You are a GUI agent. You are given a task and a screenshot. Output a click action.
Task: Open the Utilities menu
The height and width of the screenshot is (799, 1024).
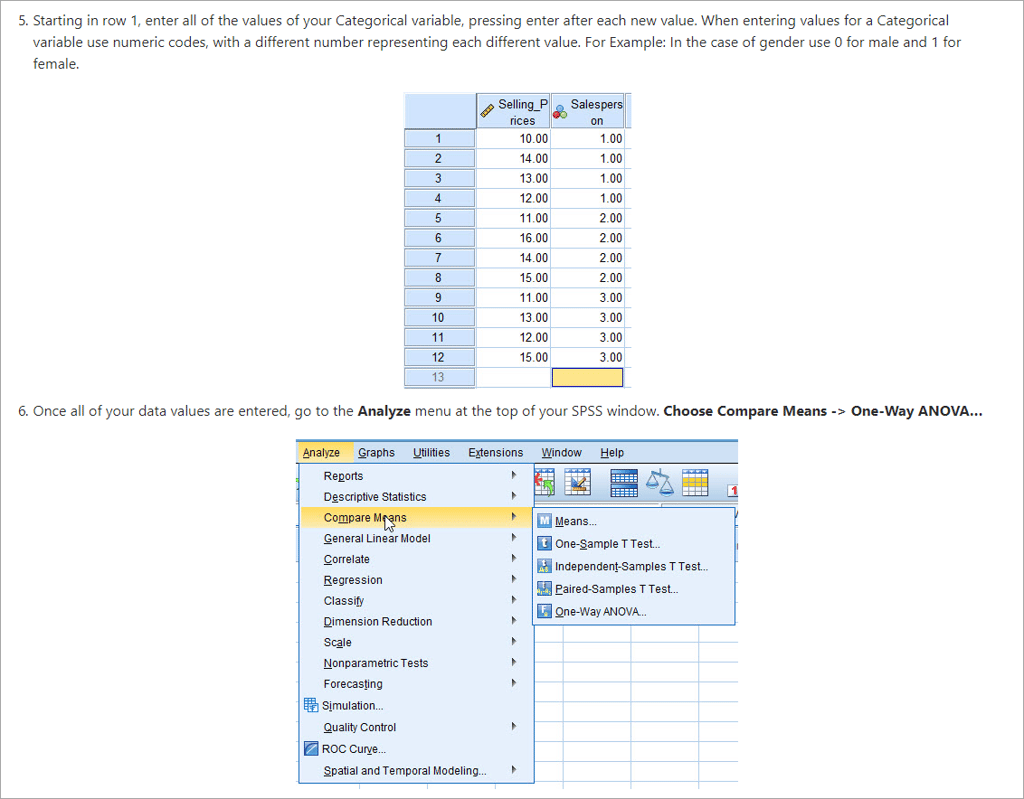(431, 453)
